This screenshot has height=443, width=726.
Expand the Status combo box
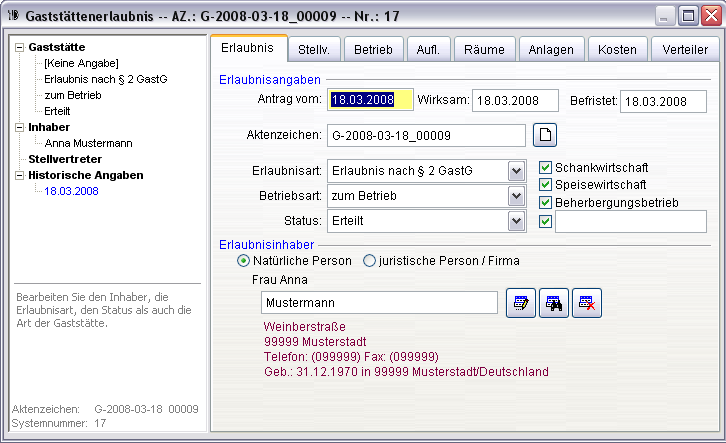click(516, 221)
